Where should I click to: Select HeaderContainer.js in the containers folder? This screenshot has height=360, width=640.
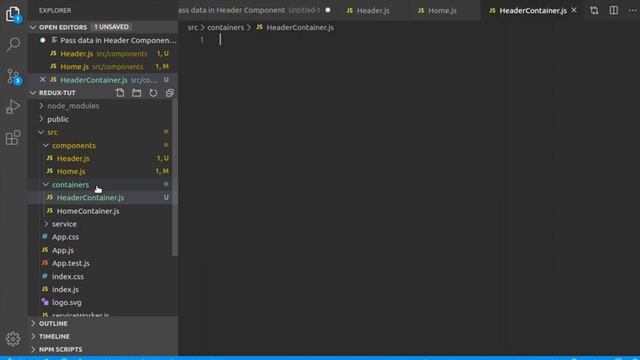pos(90,198)
